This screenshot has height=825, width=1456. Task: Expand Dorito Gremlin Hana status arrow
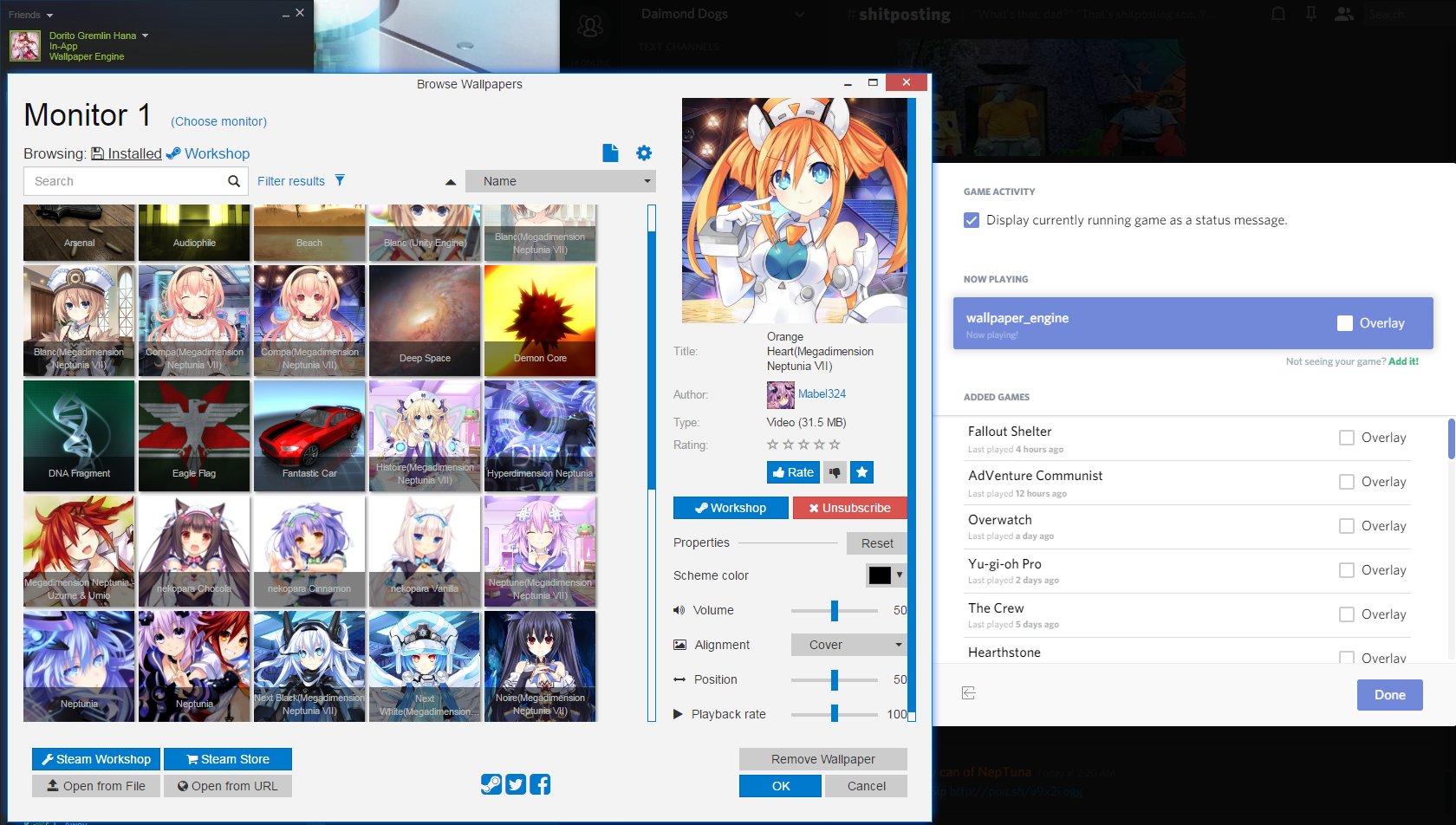(145, 36)
